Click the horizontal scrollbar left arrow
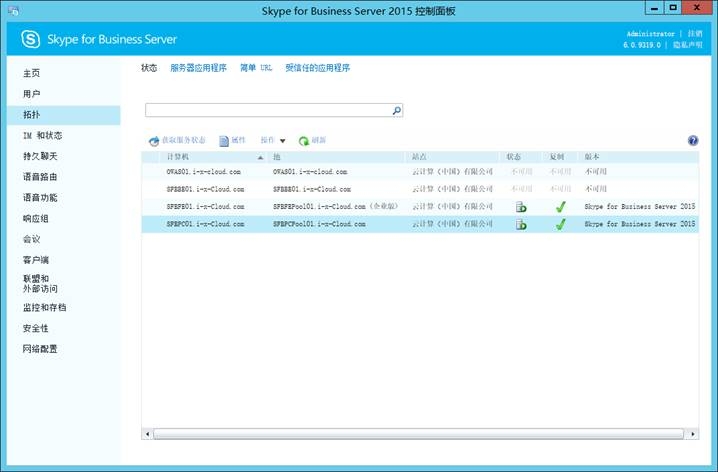 147,434
